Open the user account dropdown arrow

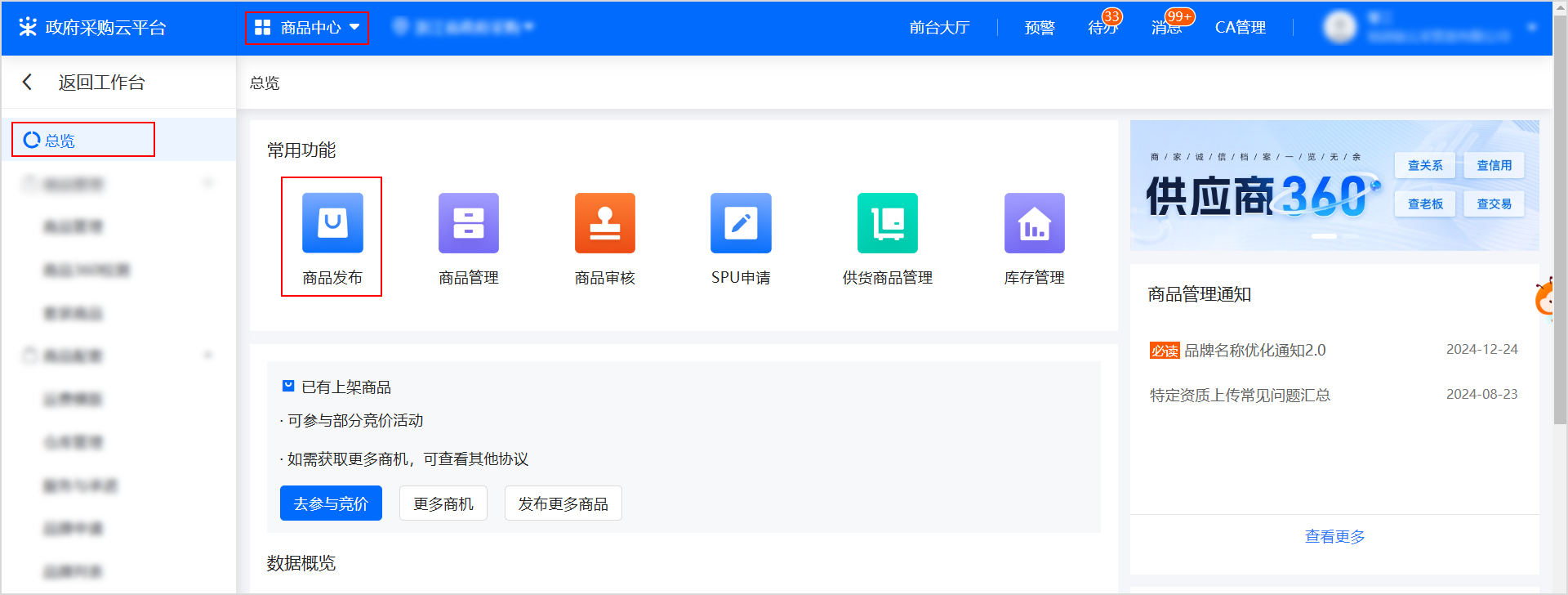tap(1532, 27)
